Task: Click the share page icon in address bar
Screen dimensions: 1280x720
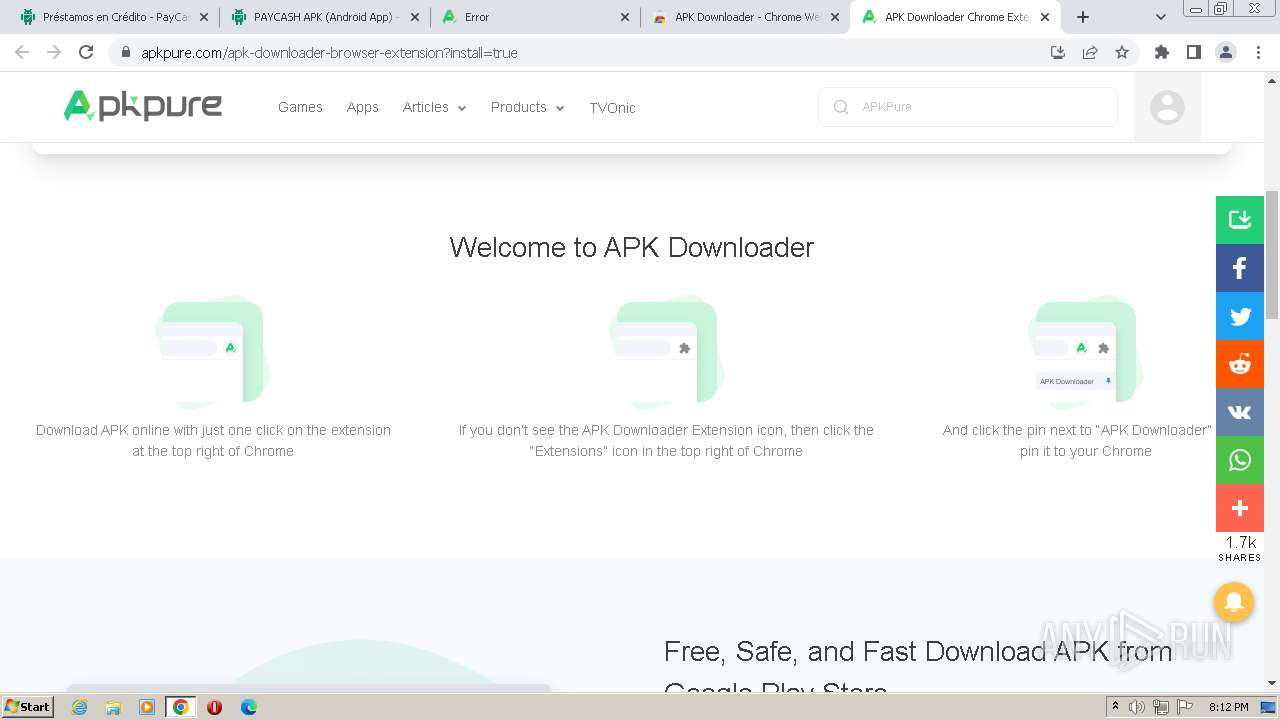Action: point(1090,52)
